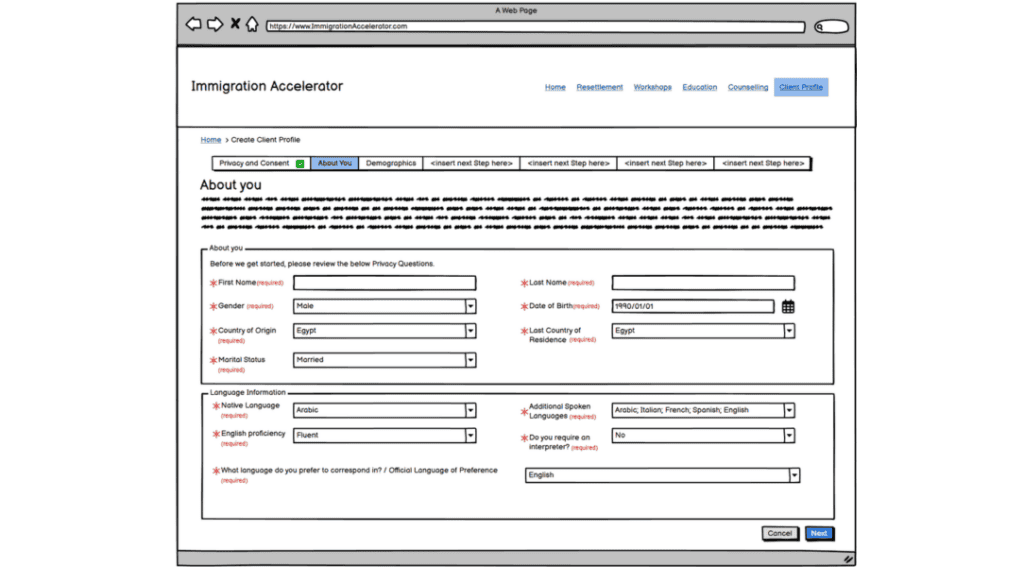Screen dimensions: 1024x567
Task: Switch to the Demographics step tab
Action: pos(390,163)
